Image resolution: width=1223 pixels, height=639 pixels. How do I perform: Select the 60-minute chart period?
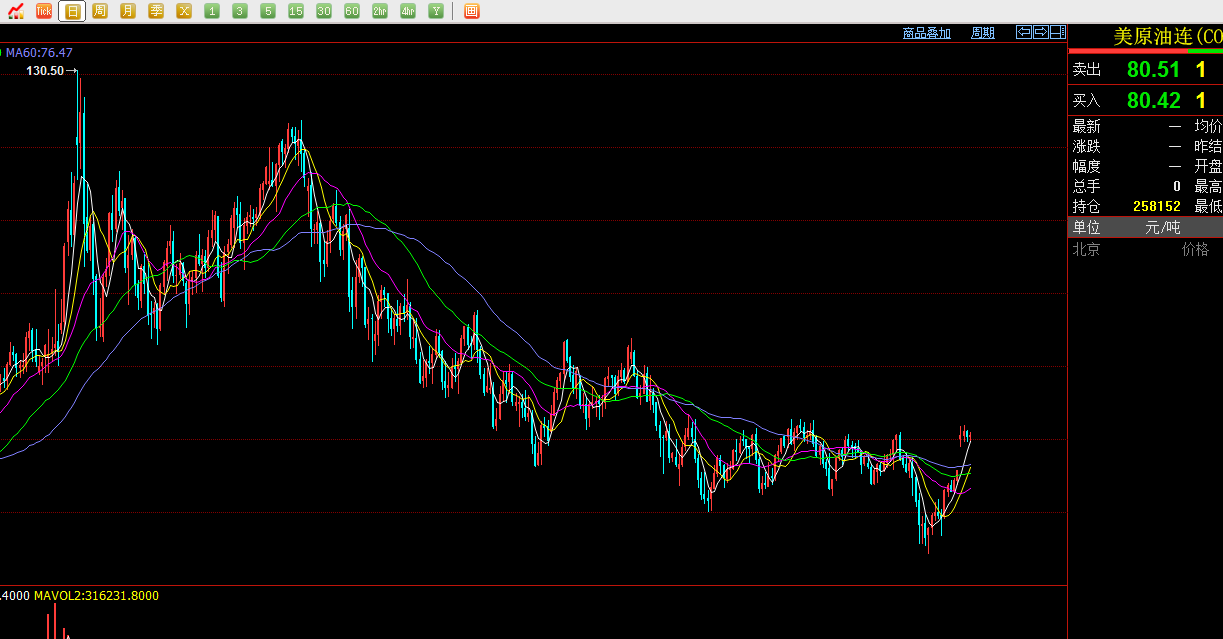click(352, 11)
